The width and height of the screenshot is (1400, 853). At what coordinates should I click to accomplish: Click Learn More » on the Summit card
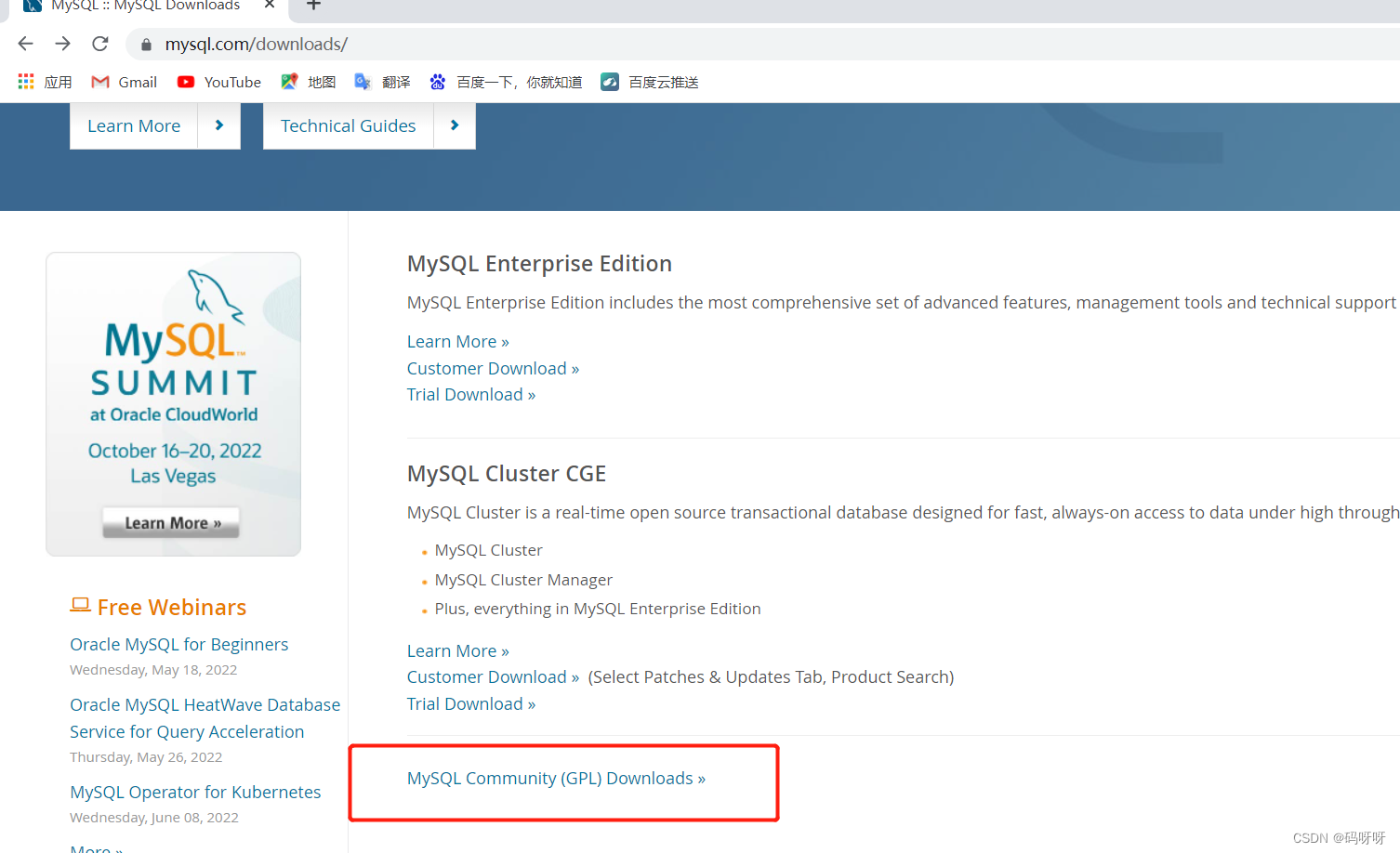click(x=171, y=523)
